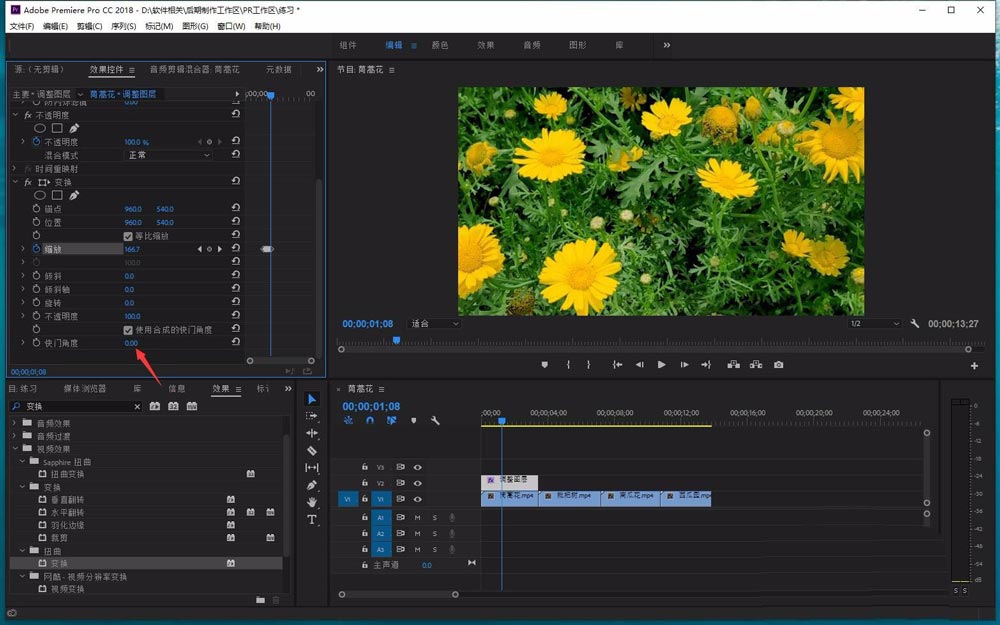
Task: Expand the 音频效果 folder
Action: point(15,423)
